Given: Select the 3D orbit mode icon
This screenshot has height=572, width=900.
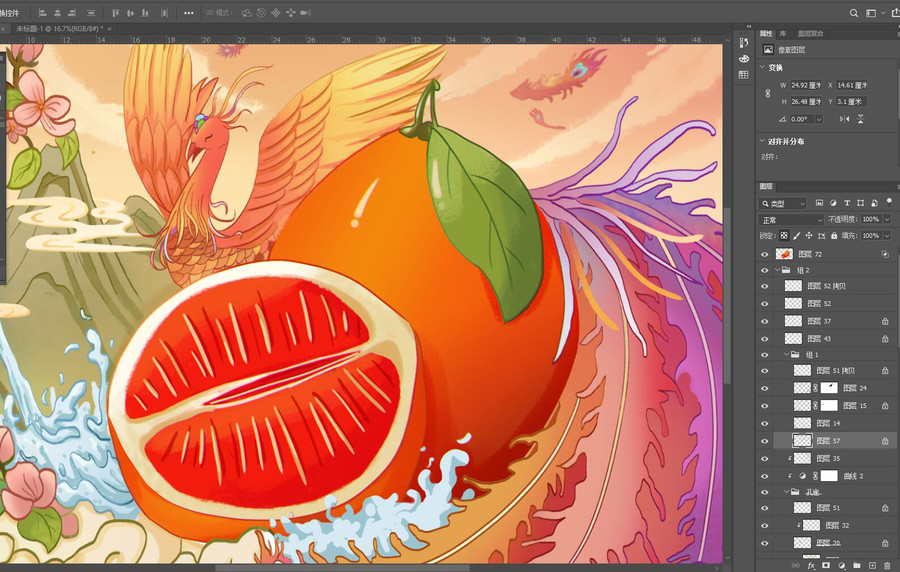Looking at the screenshot, I should 247,13.
